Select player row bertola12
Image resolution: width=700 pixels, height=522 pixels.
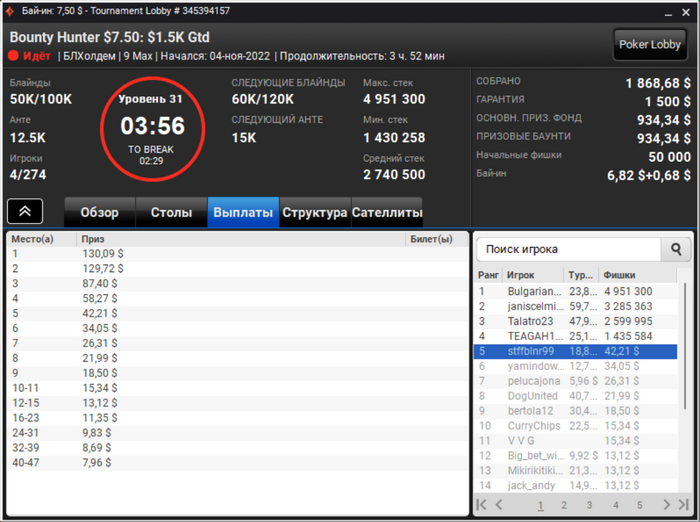click(575, 411)
